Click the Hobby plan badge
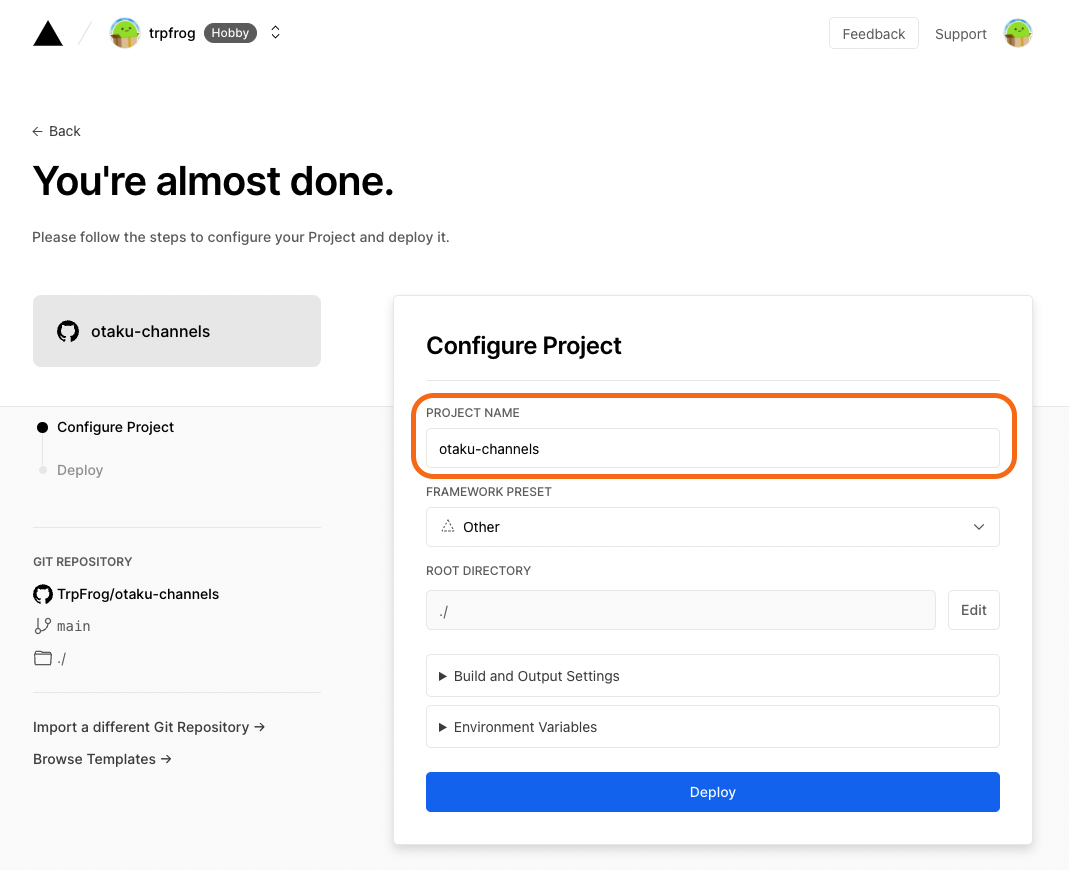Image resolution: width=1069 pixels, height=870 pixels. pyautogui.click(x=230, y=33)
